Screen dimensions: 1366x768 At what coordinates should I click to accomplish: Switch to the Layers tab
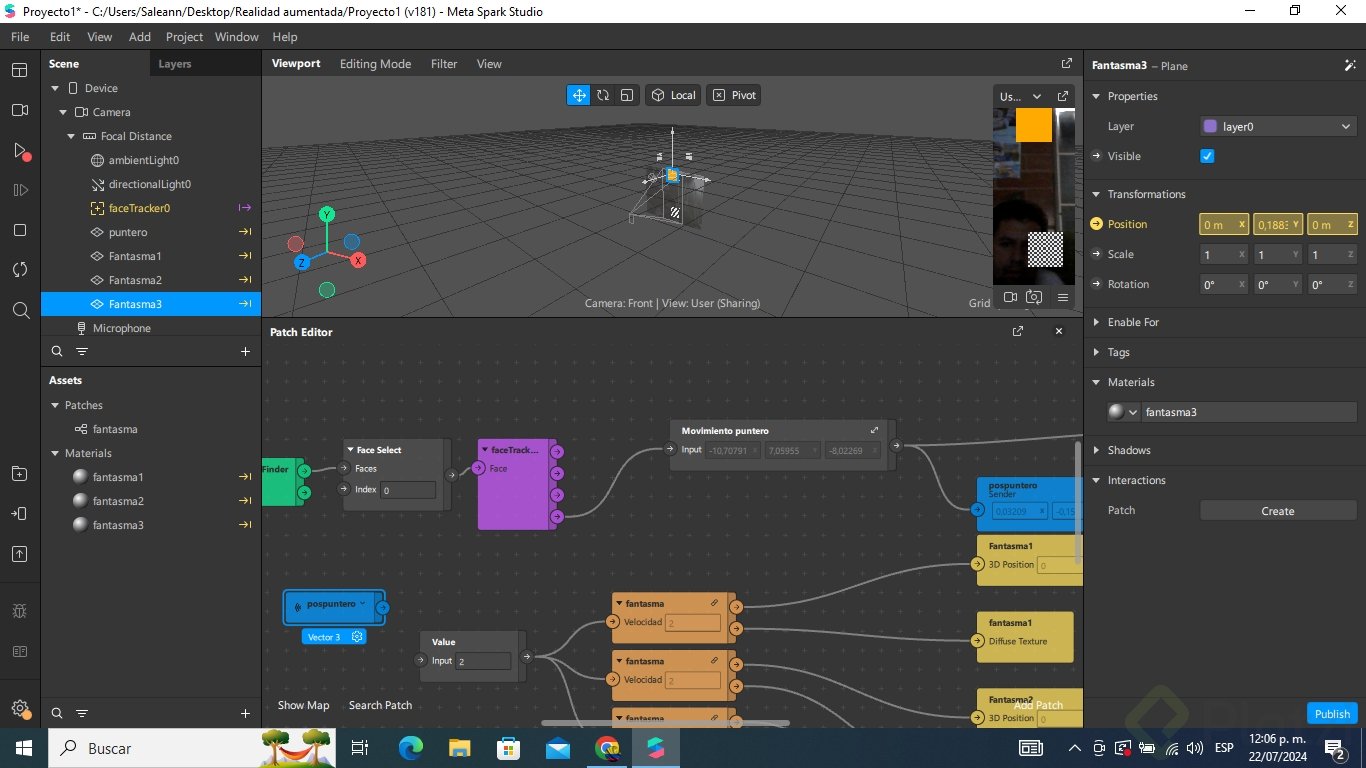click(175, 64)
